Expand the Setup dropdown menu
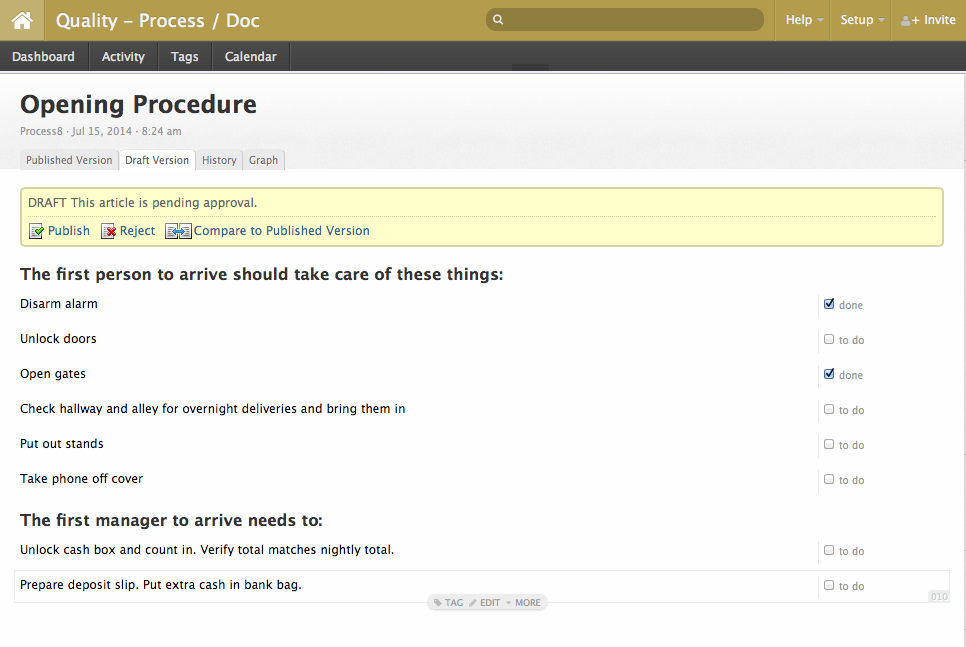 (x=862, y=20)
